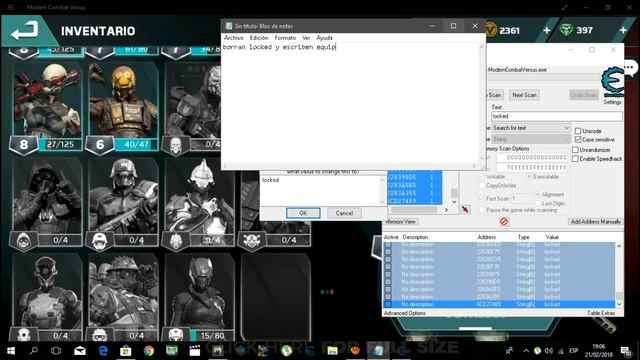Toggle the Fast Scan checkbox
This screenshot has height=360, width=640.
point(482,198)
